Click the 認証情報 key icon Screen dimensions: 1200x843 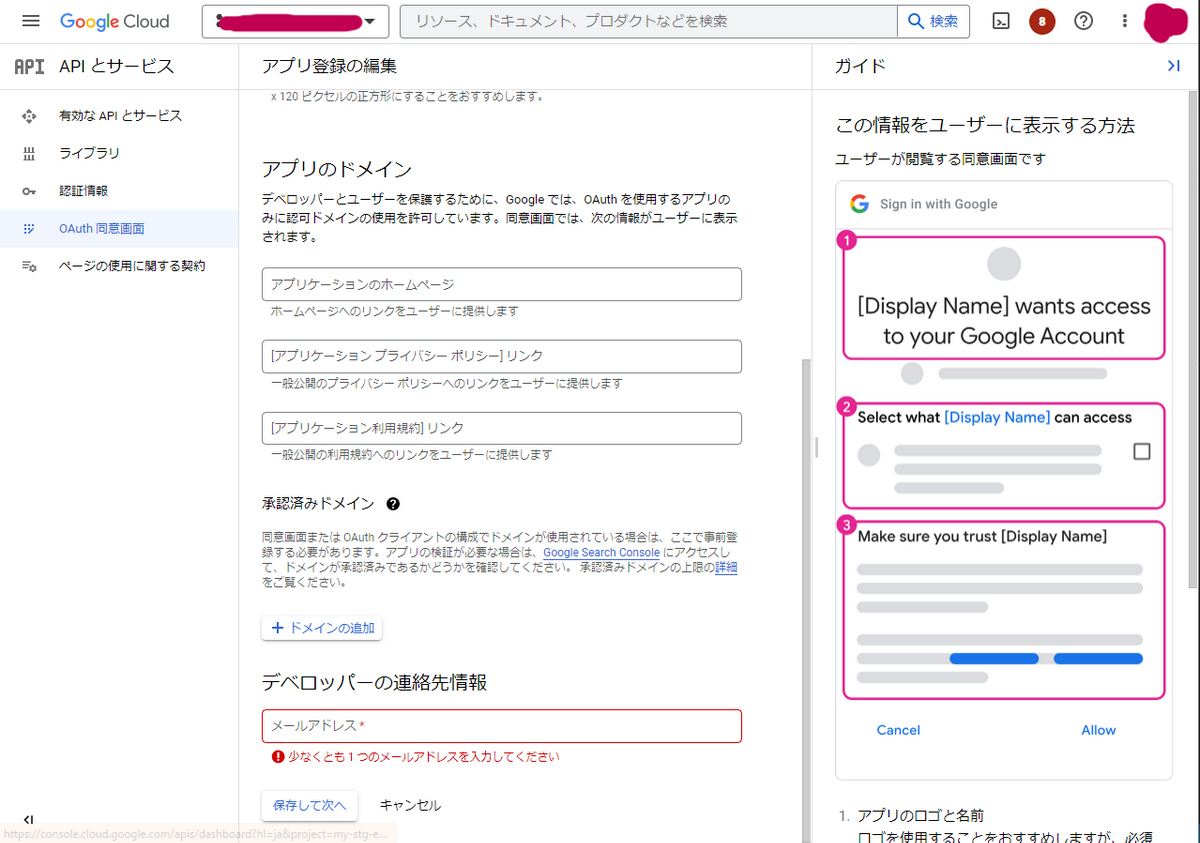click(29, 191)
